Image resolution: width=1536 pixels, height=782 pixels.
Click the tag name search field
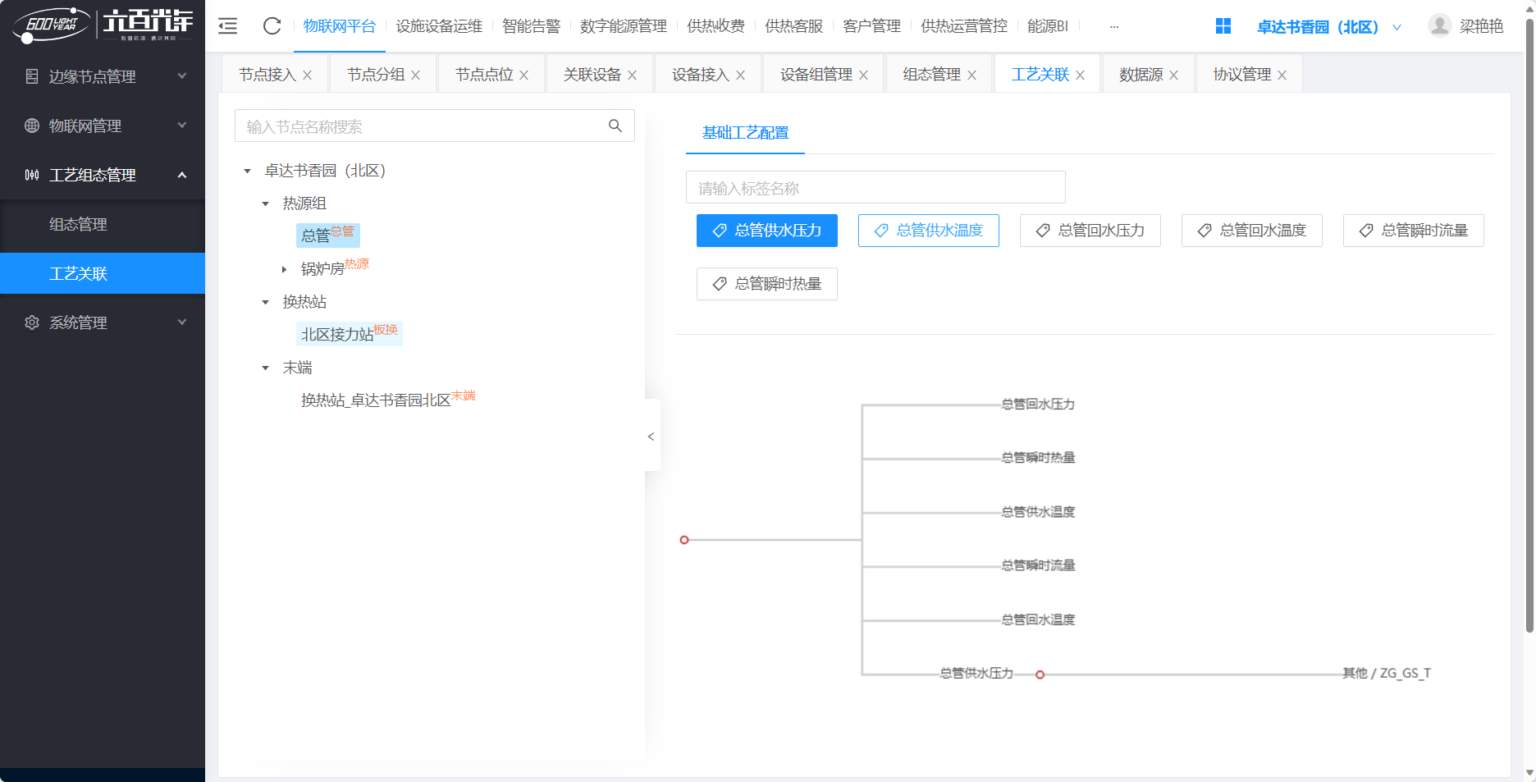point(875,188)
